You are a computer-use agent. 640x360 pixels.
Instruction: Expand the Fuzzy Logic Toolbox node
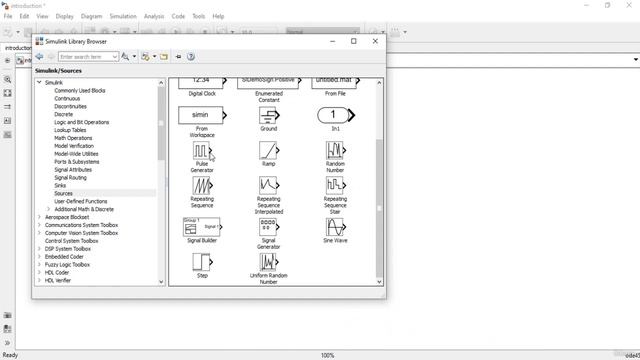(39, 264)
